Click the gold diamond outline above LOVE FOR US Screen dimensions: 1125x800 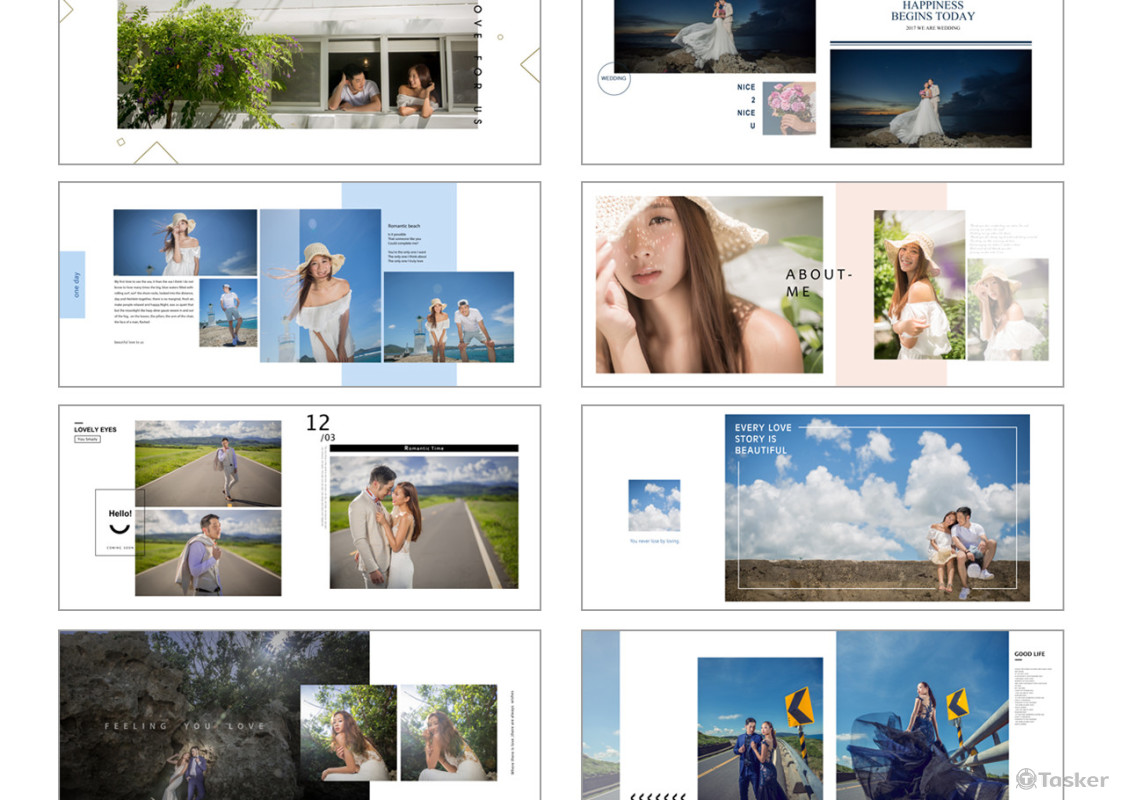[x=530, y=65]
